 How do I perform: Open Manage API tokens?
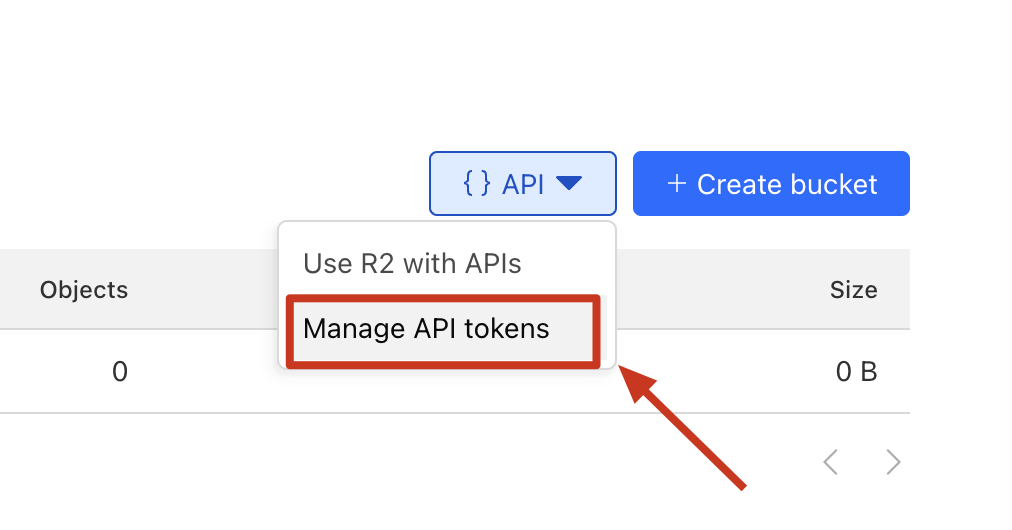point(426,329)
